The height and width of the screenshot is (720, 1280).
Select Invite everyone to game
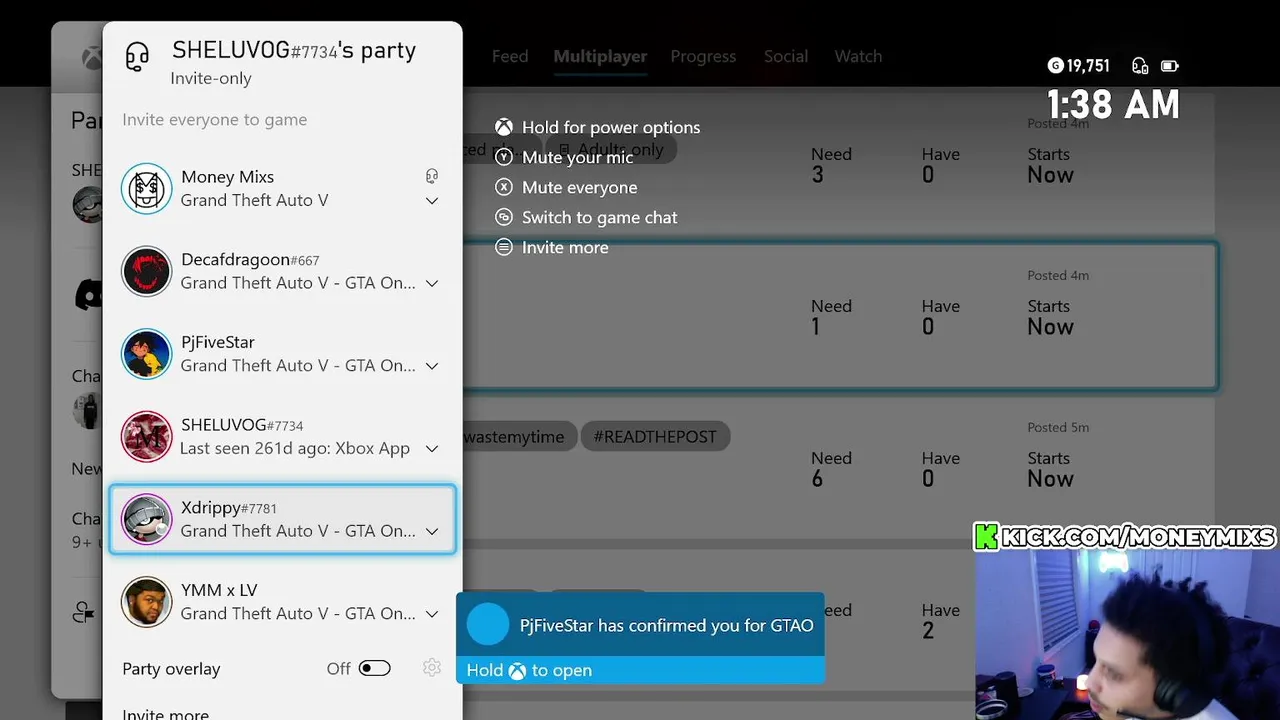[x=215, y=120]
